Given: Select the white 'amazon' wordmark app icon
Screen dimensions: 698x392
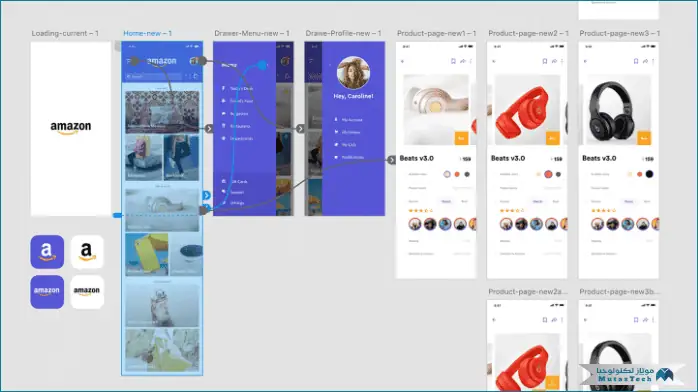Looking at the screenshot, I should pos(87,292).
